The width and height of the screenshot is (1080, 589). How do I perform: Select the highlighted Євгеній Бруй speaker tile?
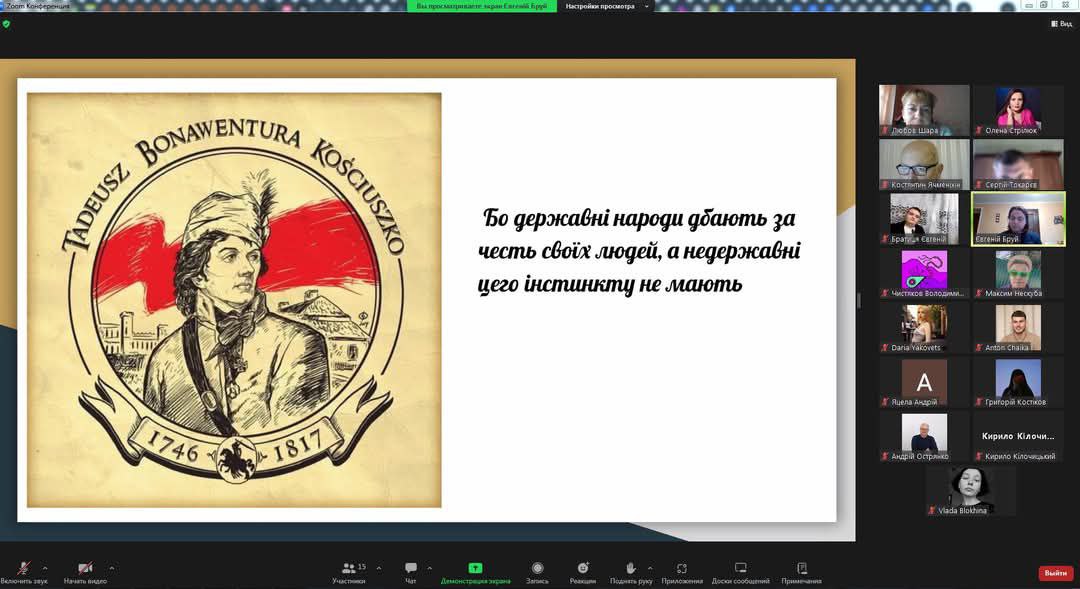click(1018, 219)
